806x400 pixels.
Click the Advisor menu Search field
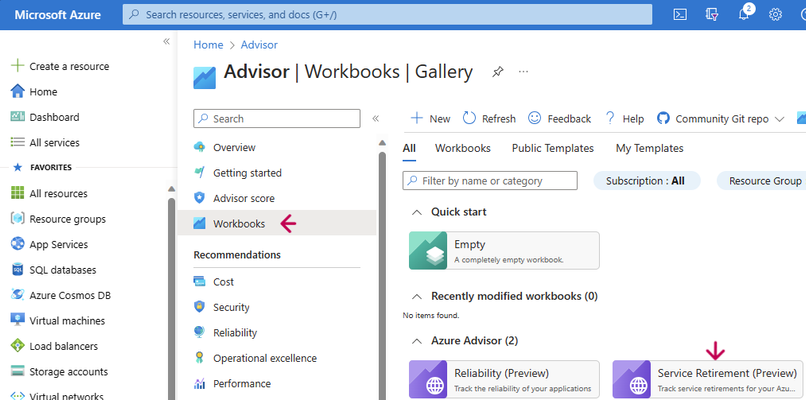click(x=277, y=119)
